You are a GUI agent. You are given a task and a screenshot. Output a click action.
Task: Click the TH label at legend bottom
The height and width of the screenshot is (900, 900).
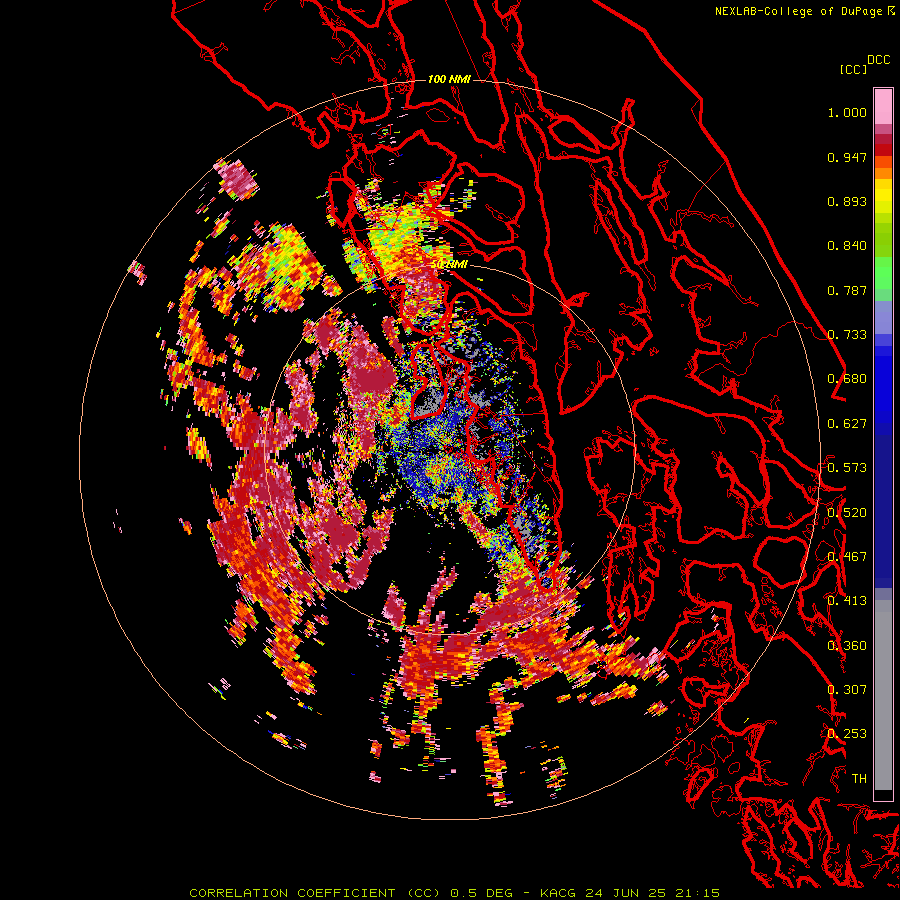(x=859, y=779)
